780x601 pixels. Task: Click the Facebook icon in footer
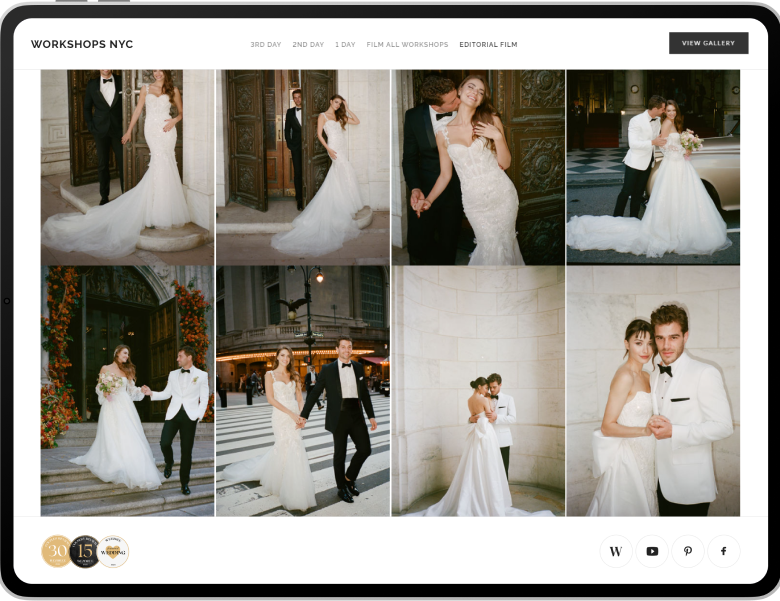click(x=724, y=551)
